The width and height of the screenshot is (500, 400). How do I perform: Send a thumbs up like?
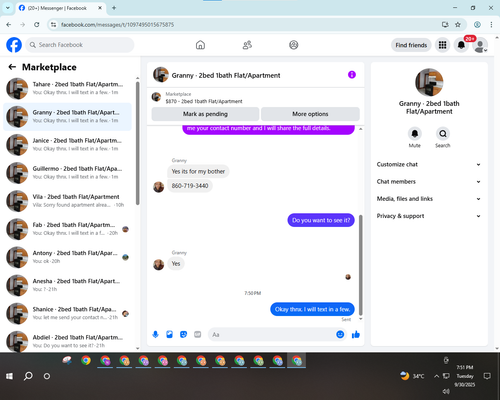(x=356, y=334)
